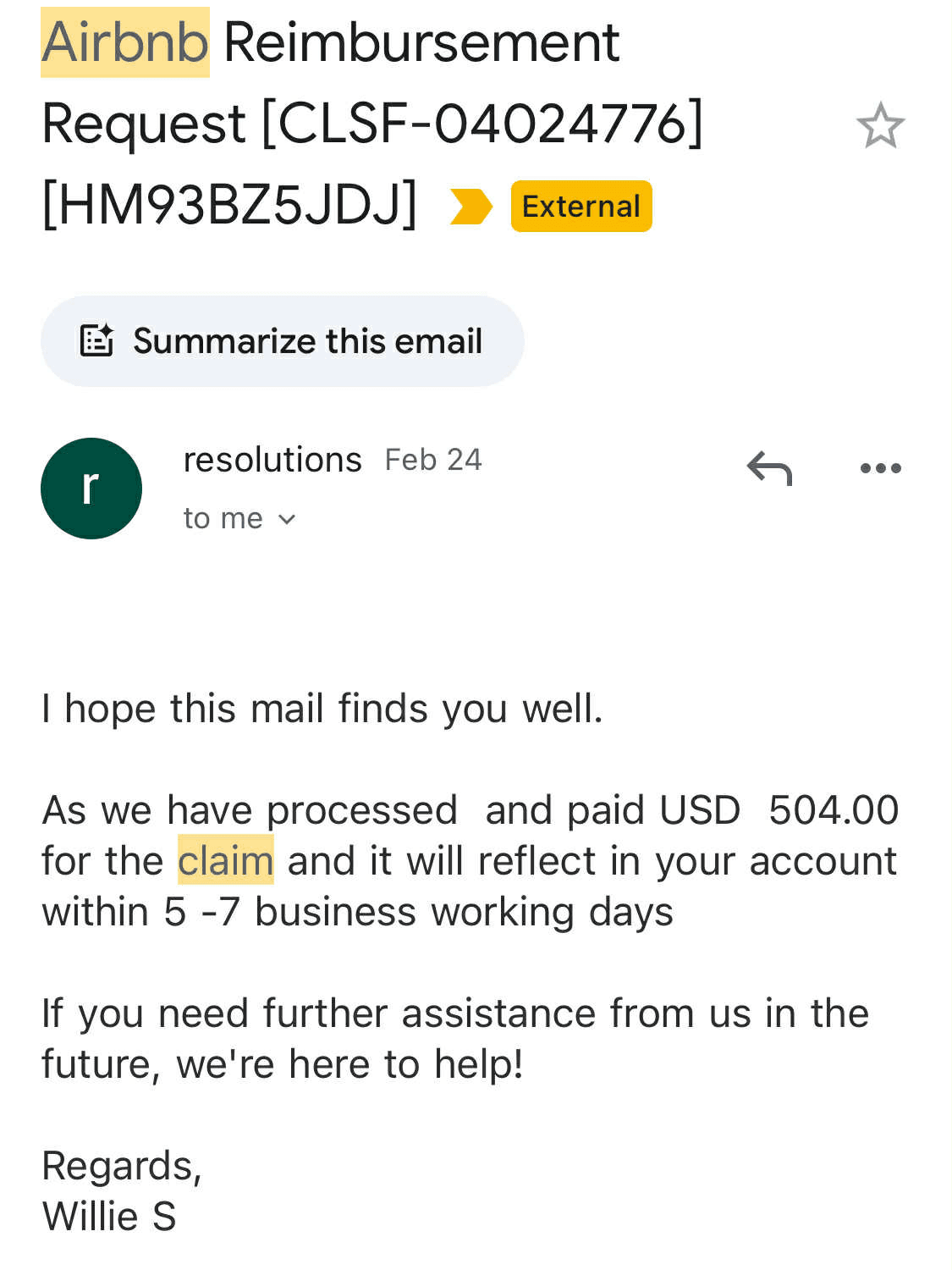Click the greeting line about mail finding you well
Viewport: 952px width, 1270px height.
(322, 708)
